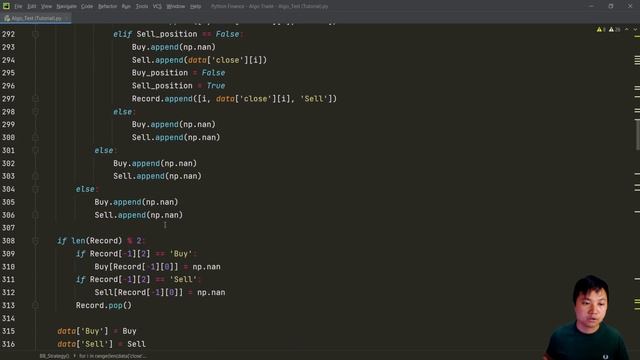This screenshot has width=640, height=360.
Task: Go to previous highlighted problem arrow
Action: click(x=627, y=29)
